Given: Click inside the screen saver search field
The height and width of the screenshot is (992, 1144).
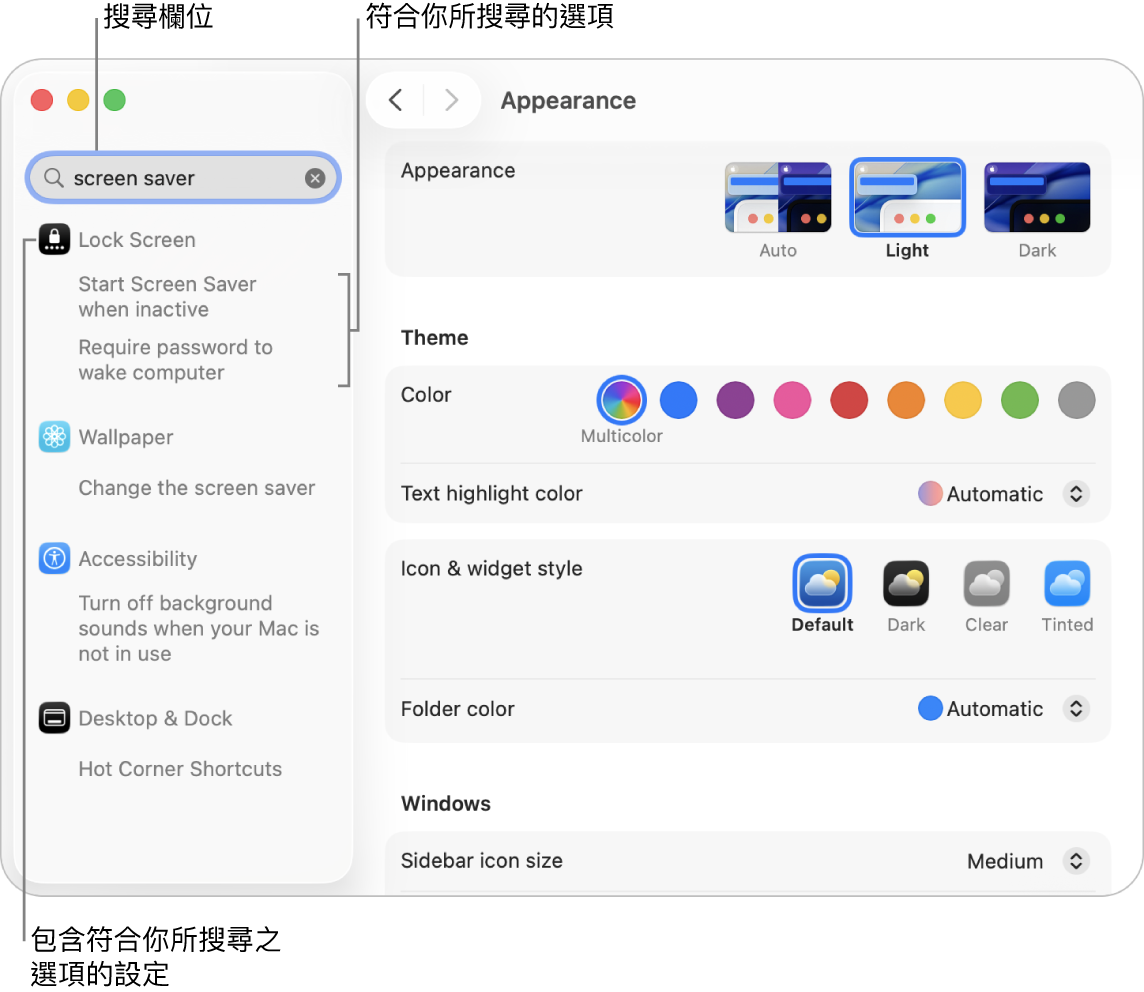Looking at the screenshot, I should coord(180,178).
